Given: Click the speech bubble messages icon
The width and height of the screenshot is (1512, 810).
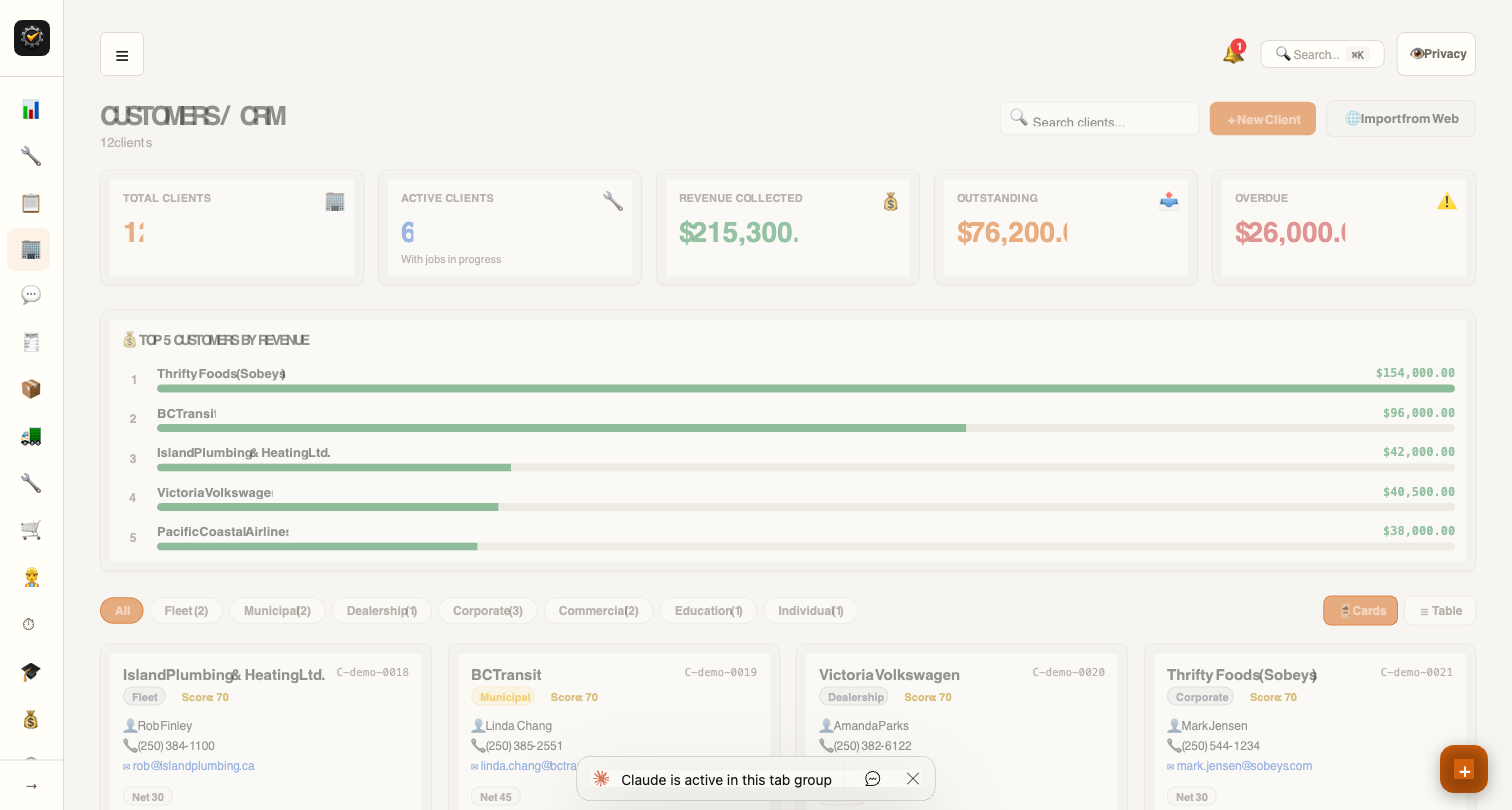Looking at the screenshot, I should 30,294.
